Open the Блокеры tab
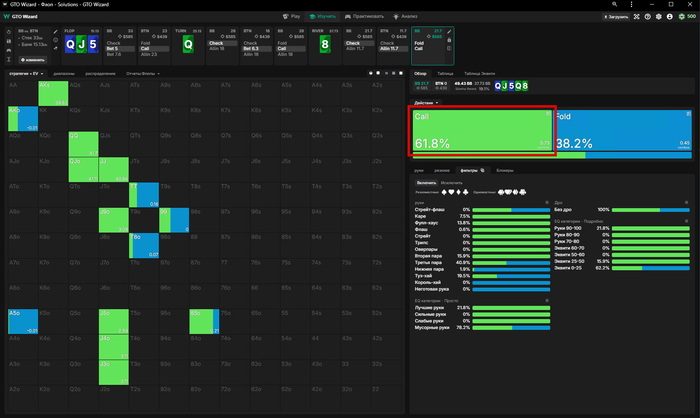 point(504,170)
